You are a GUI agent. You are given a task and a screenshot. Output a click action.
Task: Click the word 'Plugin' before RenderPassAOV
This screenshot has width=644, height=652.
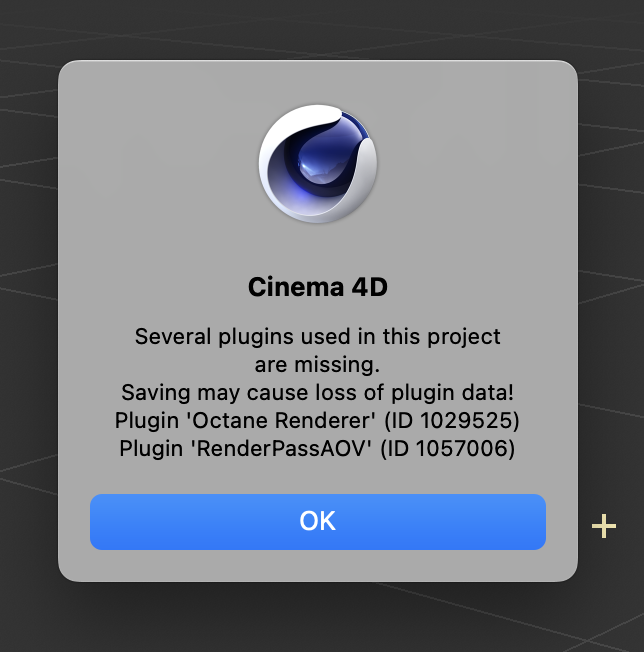[x=151, y=449]
